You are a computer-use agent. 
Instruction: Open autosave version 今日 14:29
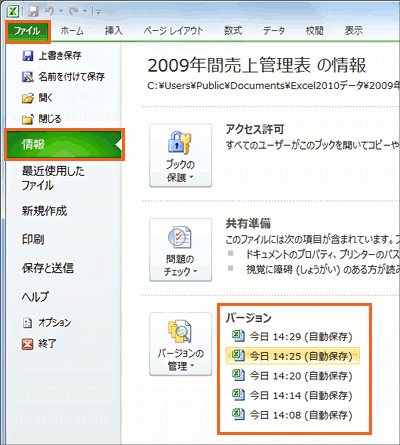(x=292, y=337)
